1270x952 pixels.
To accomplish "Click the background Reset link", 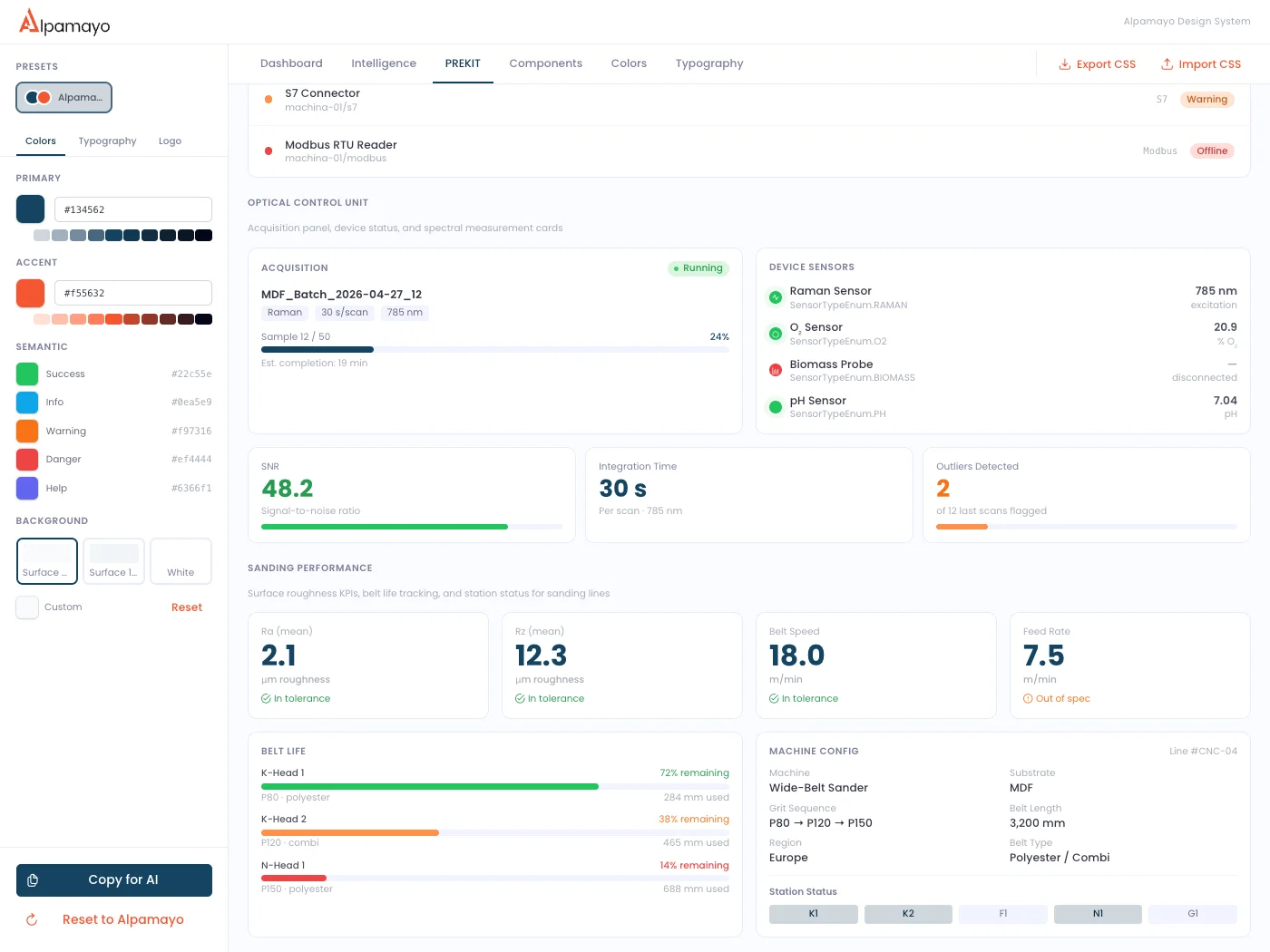I will click(x=187, y=607).
